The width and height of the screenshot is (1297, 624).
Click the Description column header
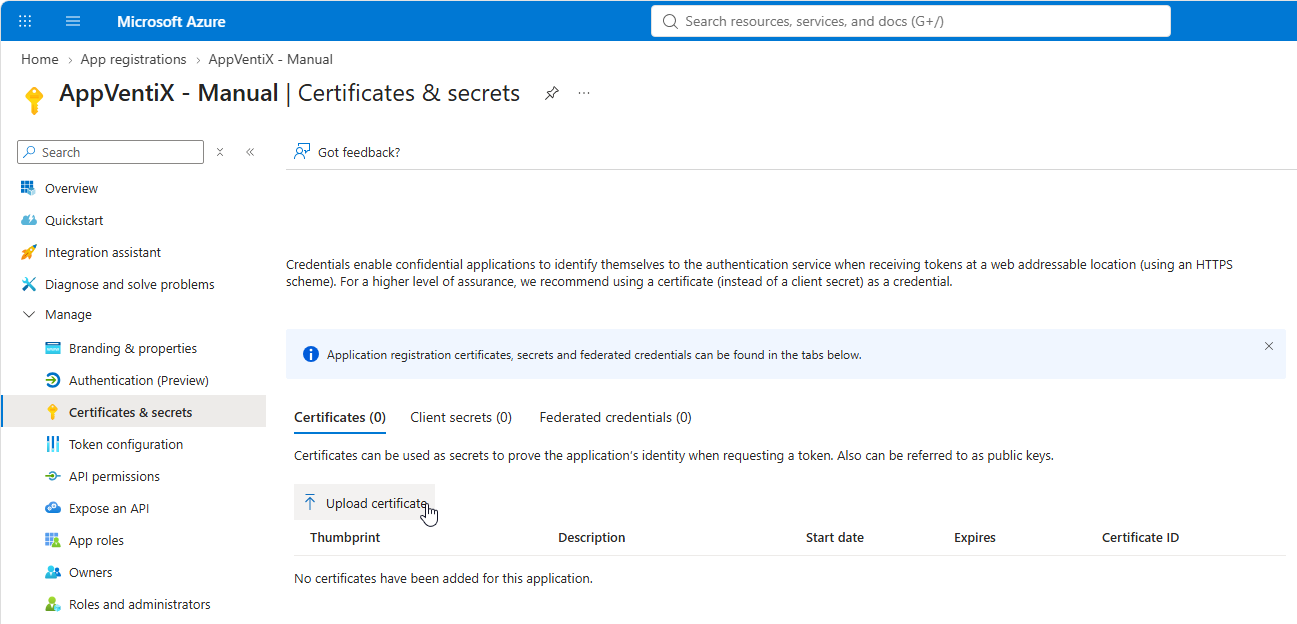coord(592,537)
